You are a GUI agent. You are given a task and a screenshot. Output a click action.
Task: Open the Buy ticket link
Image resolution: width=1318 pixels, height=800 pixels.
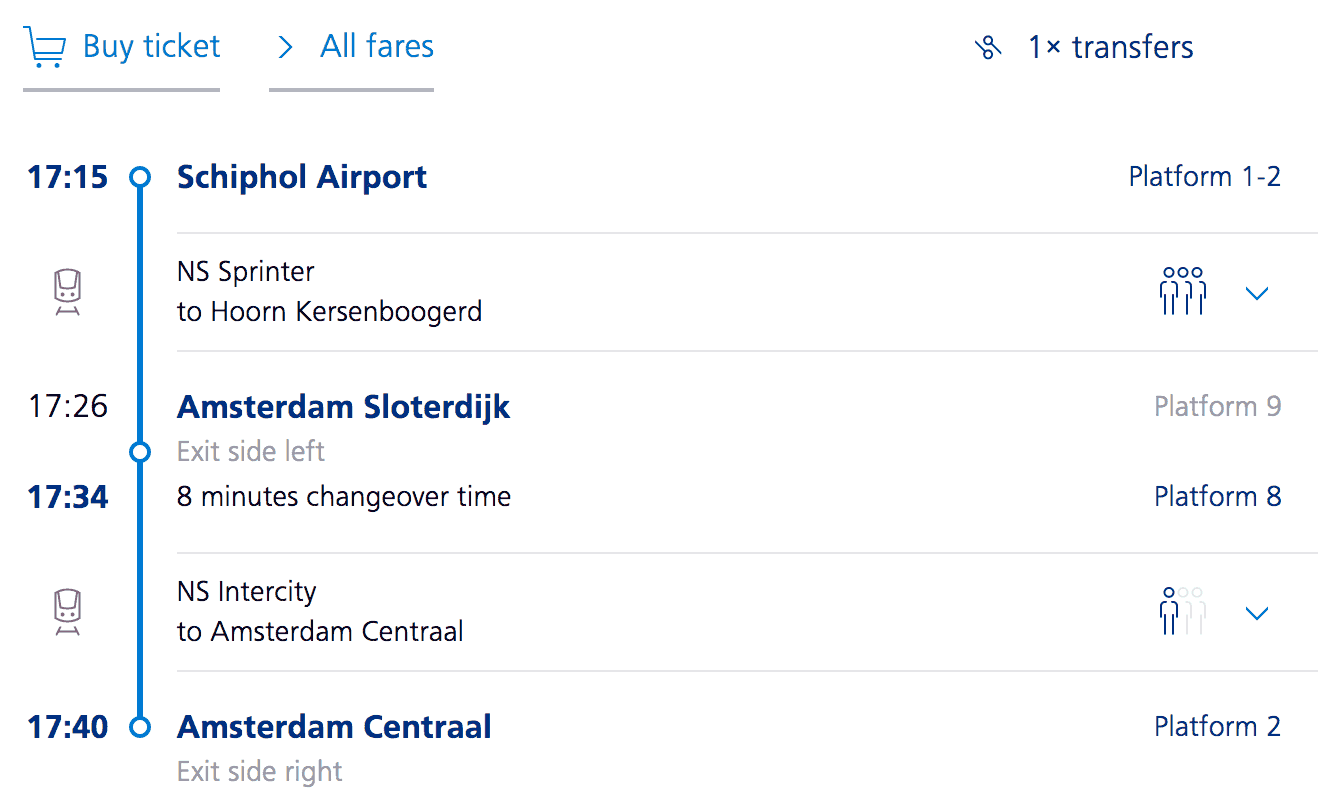coord(151,47)
